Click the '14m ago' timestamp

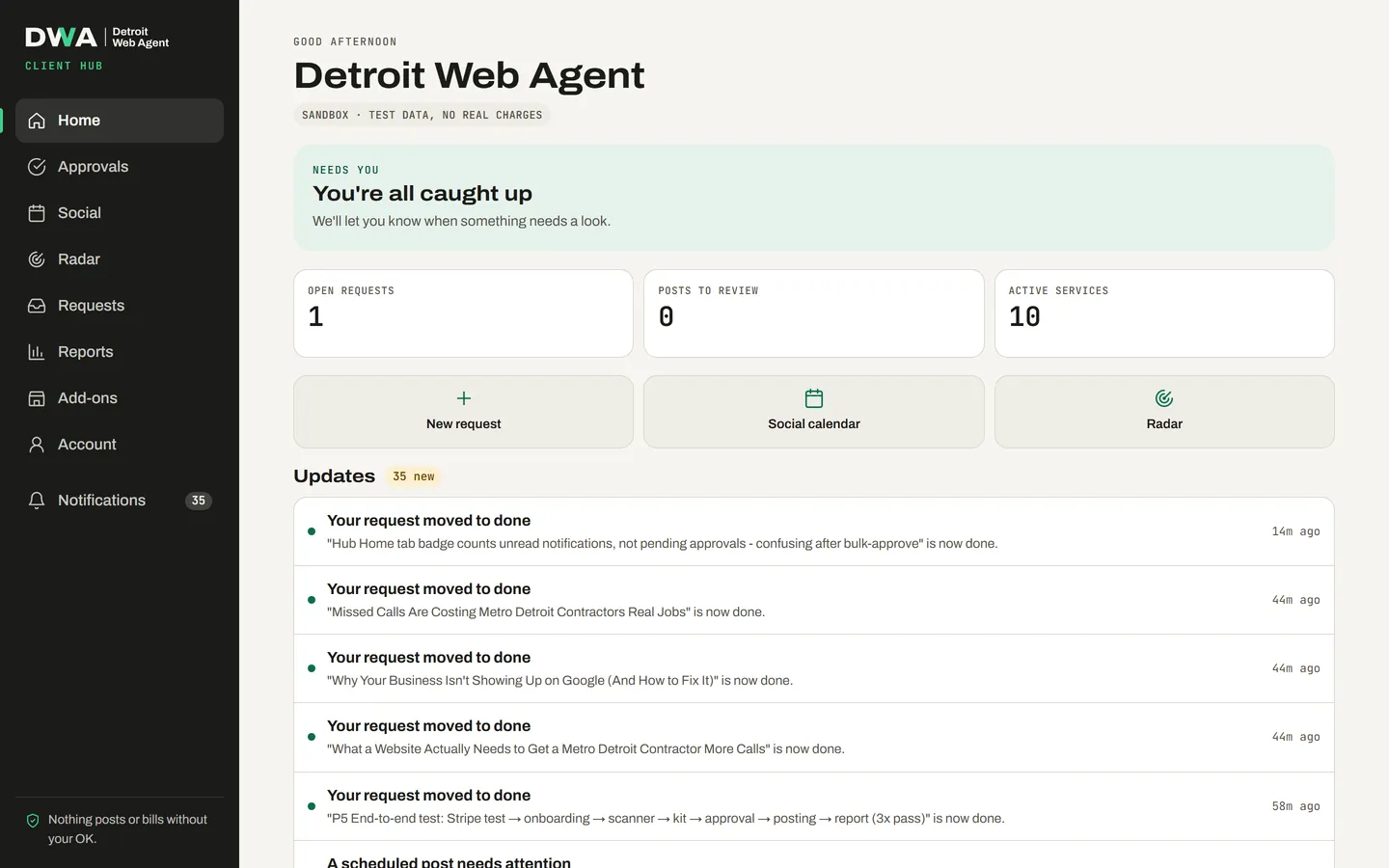(1295, 531)
